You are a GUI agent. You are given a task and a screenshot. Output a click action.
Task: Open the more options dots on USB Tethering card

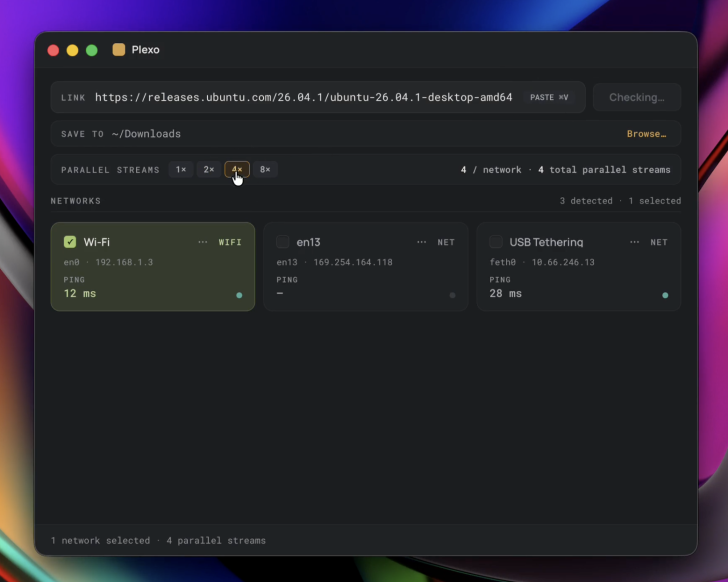point(635,242)
